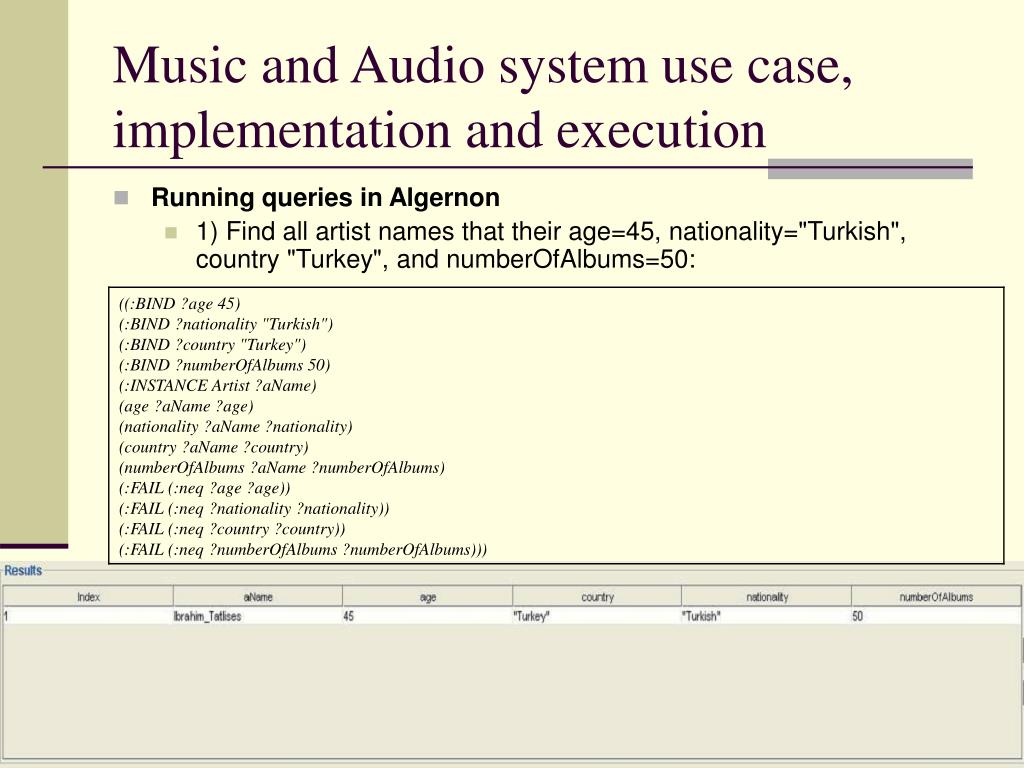This screenshot has height=768, width=1024.
Task: Select the 'Running queries in Algernon' heading
Action: click(x=325, y=197)
